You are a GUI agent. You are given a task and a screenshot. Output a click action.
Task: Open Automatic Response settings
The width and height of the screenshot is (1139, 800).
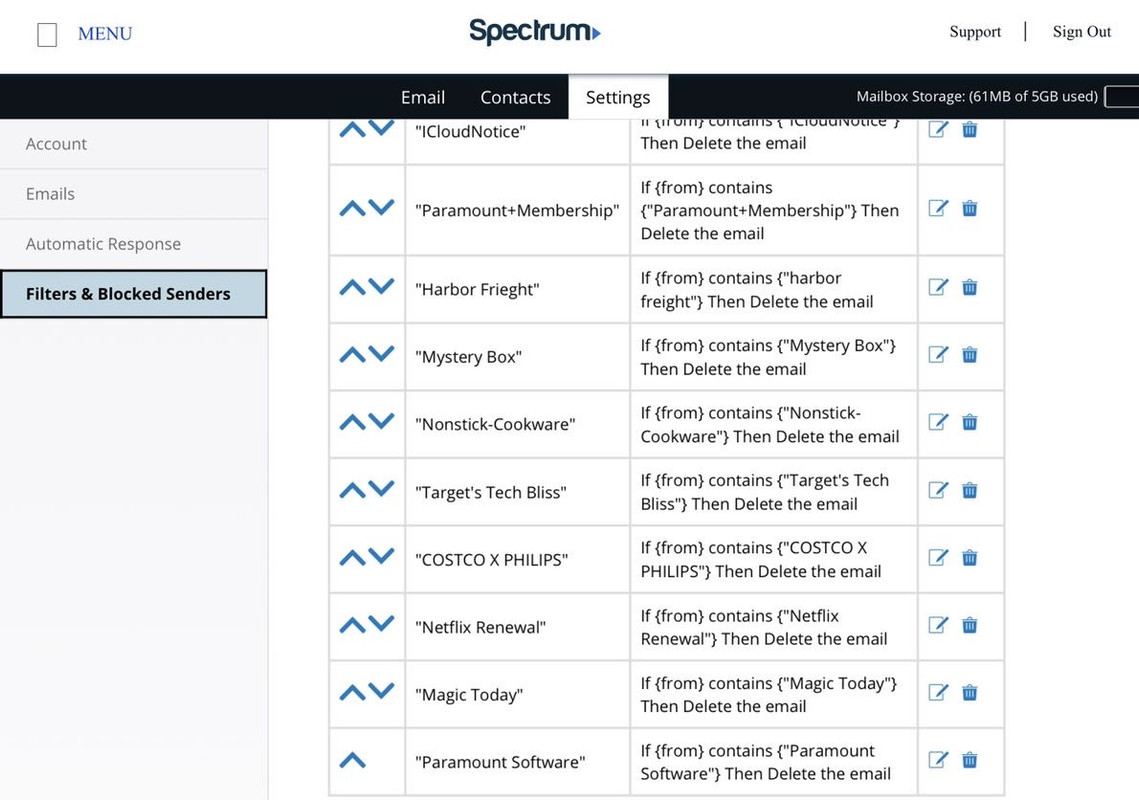coord(134,244)
